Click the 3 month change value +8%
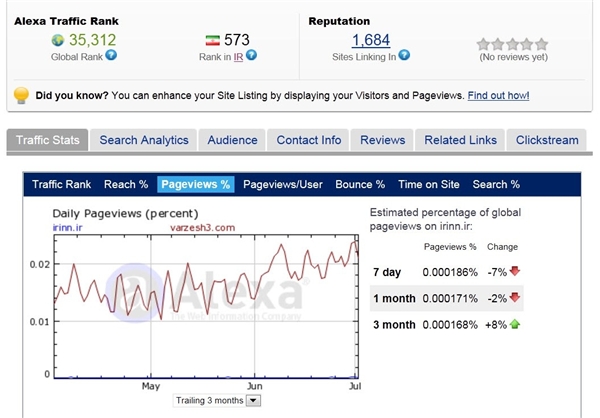The width and height of the screenshot is (600, 418). [496, 325]
